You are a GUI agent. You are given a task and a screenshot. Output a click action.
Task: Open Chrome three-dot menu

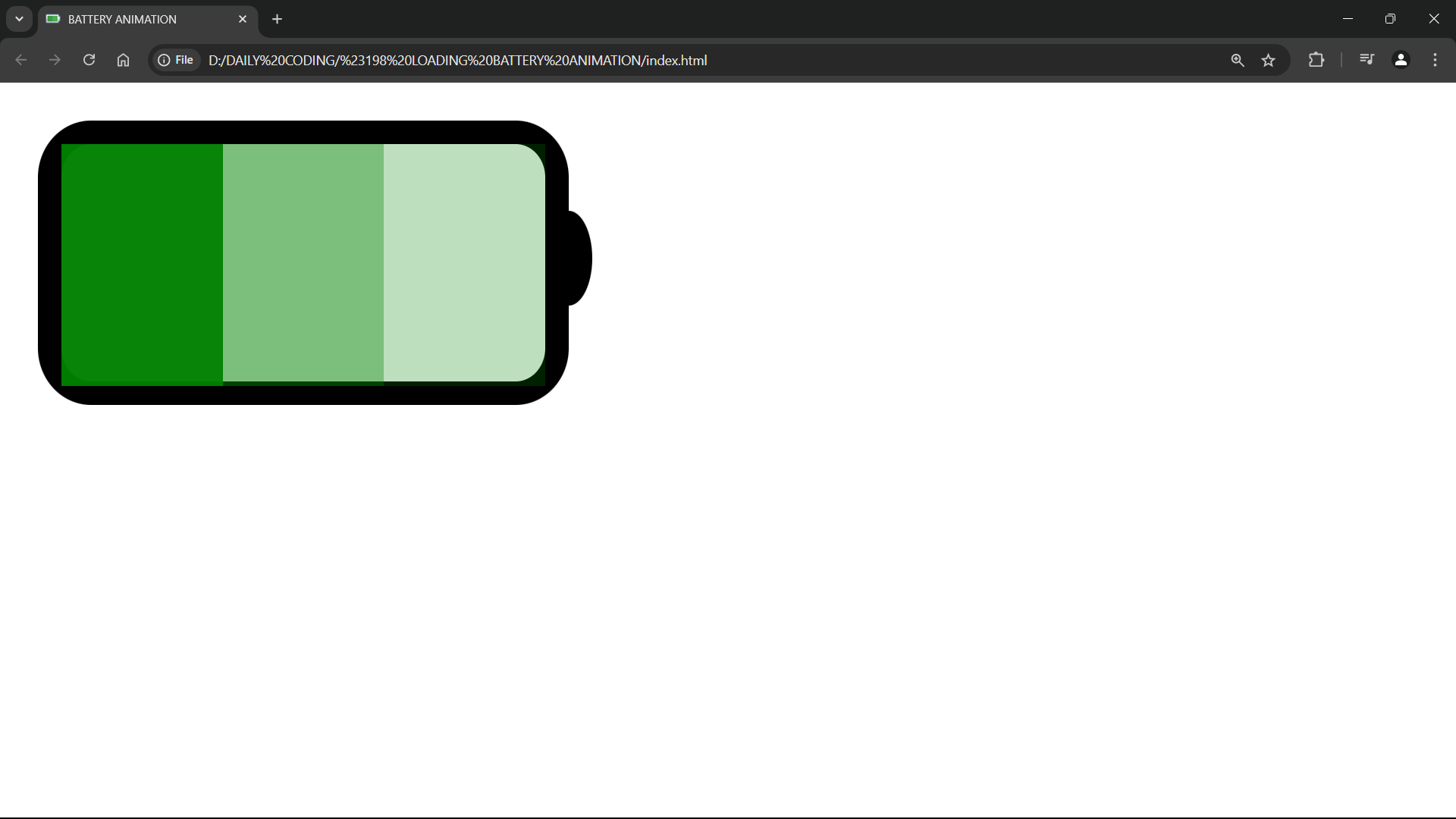(x=1435, y=60)
